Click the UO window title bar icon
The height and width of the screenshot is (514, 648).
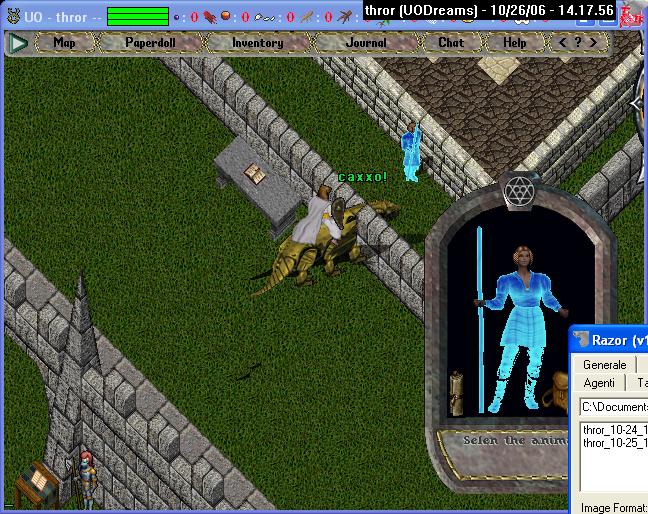[14, 17]
